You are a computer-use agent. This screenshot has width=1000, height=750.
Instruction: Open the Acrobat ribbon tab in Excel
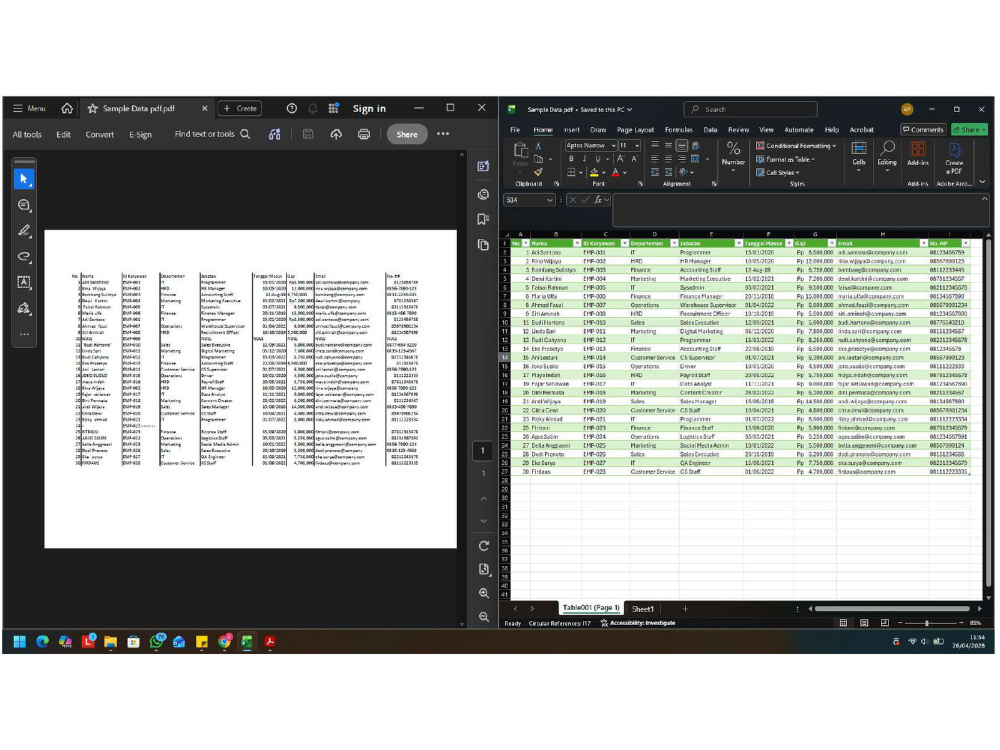click(861, 129)
